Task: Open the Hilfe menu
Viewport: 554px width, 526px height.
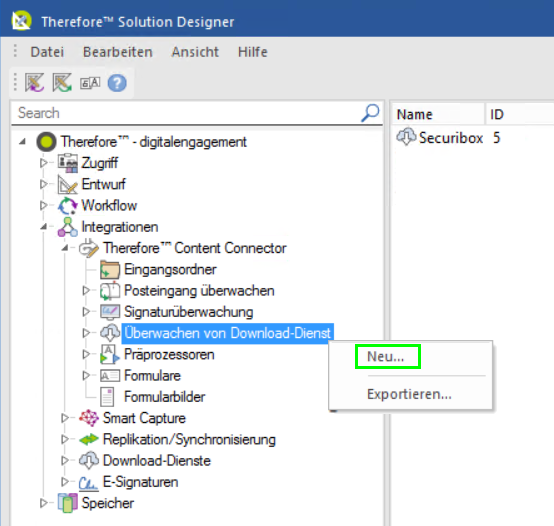Action: point(253,52)
